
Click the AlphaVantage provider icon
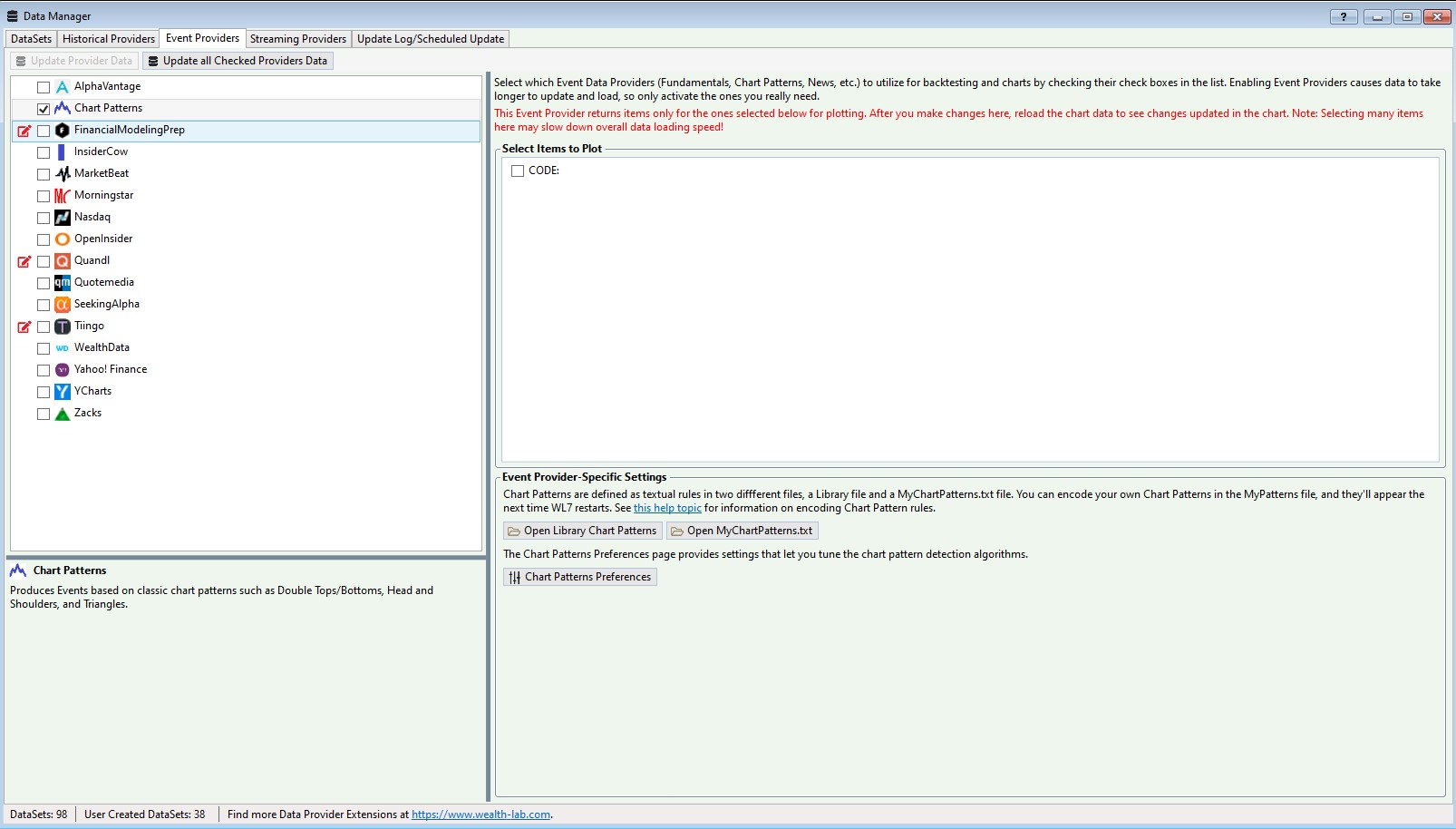[x=63, y=87]
